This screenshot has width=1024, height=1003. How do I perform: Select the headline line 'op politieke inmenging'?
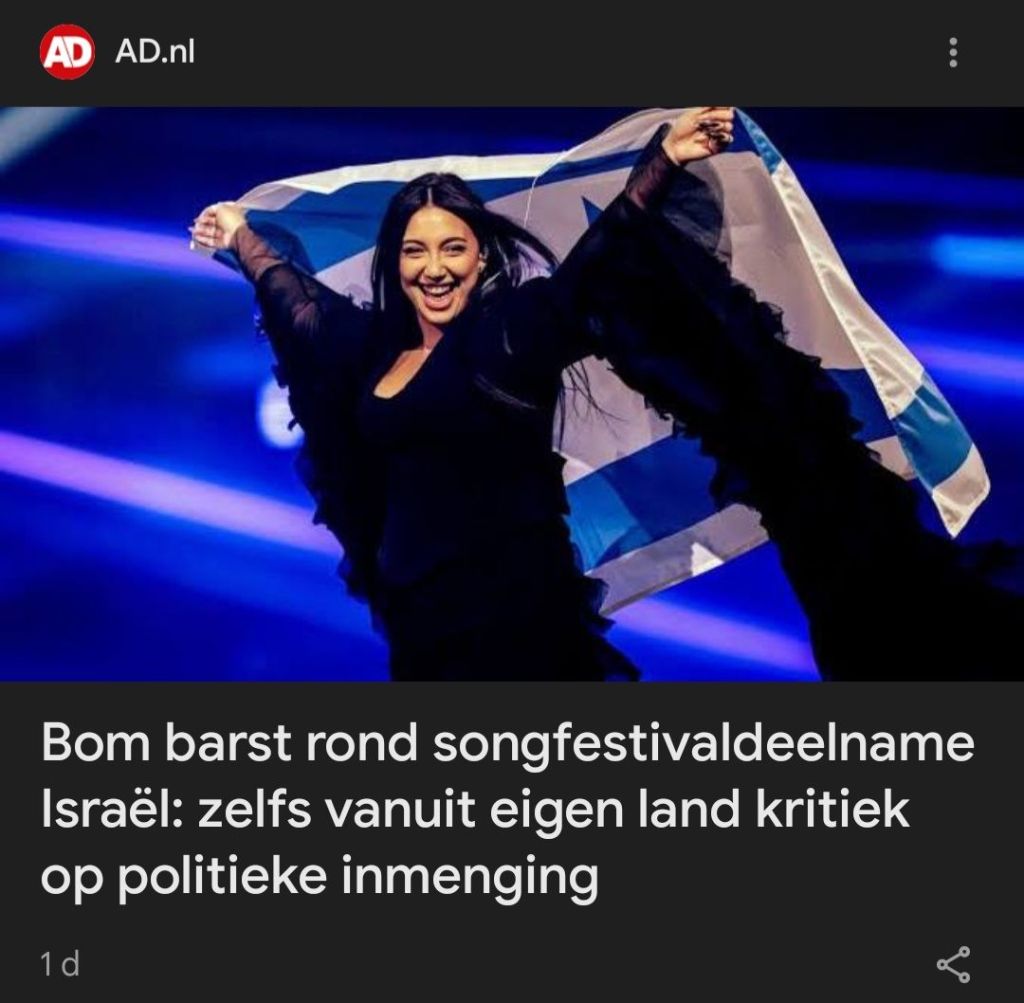(x=319, y=878)
